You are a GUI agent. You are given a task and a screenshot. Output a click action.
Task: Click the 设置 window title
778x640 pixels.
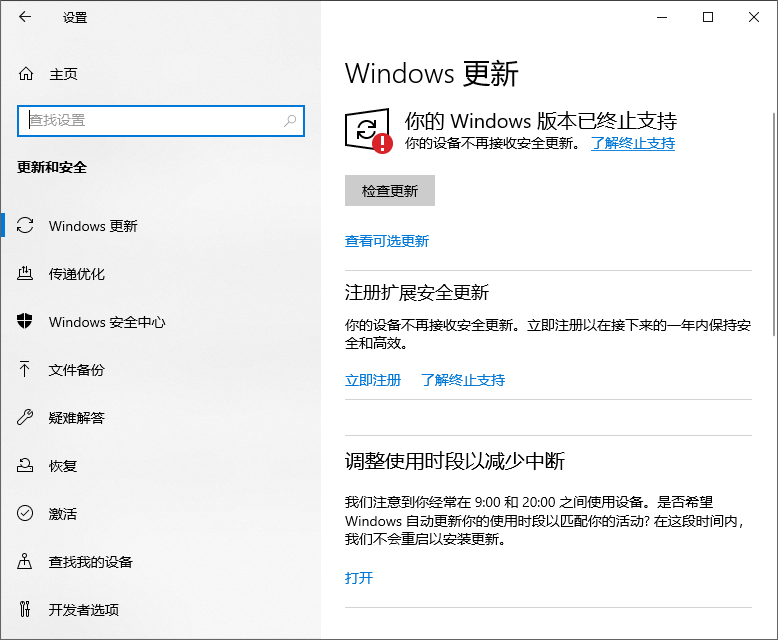tap(75, 17)
